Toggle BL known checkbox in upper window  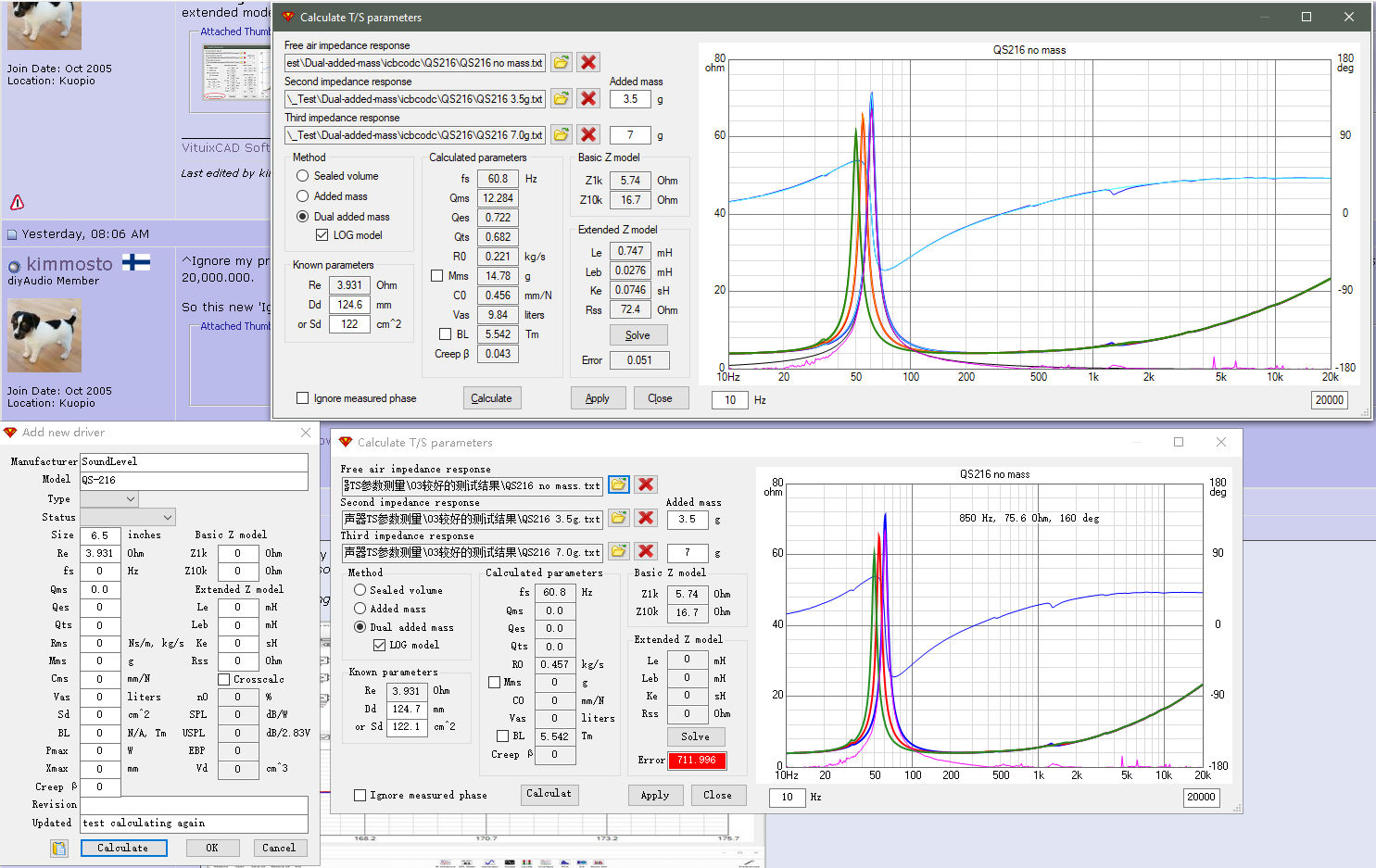pyautogui.click(x=445, y=334)
